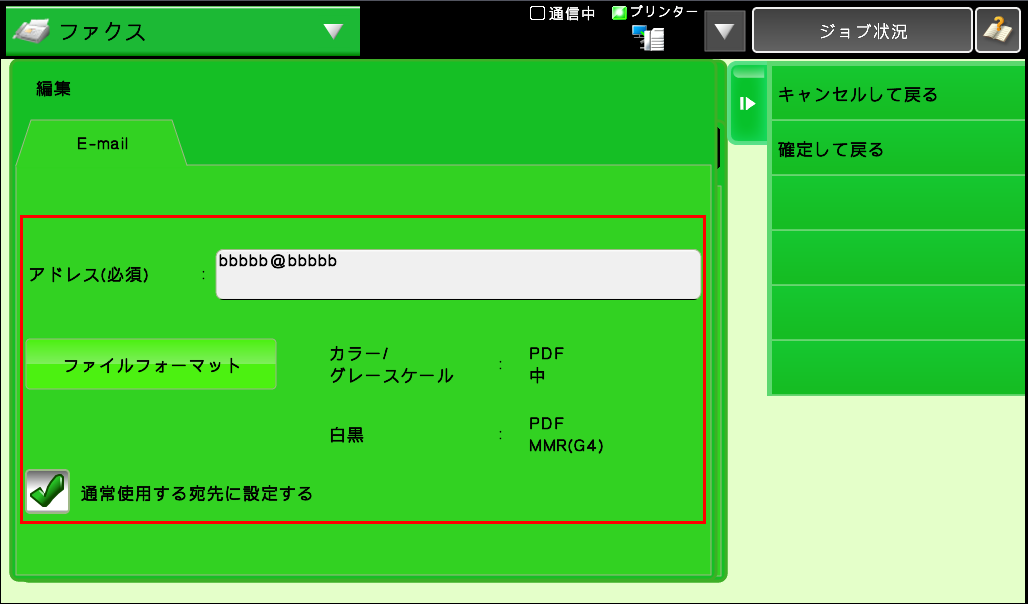Image resolution: width=1028 pixels, height=604 pixels.
Task: Click the 編集 screen title
Action: coord(54,89)
